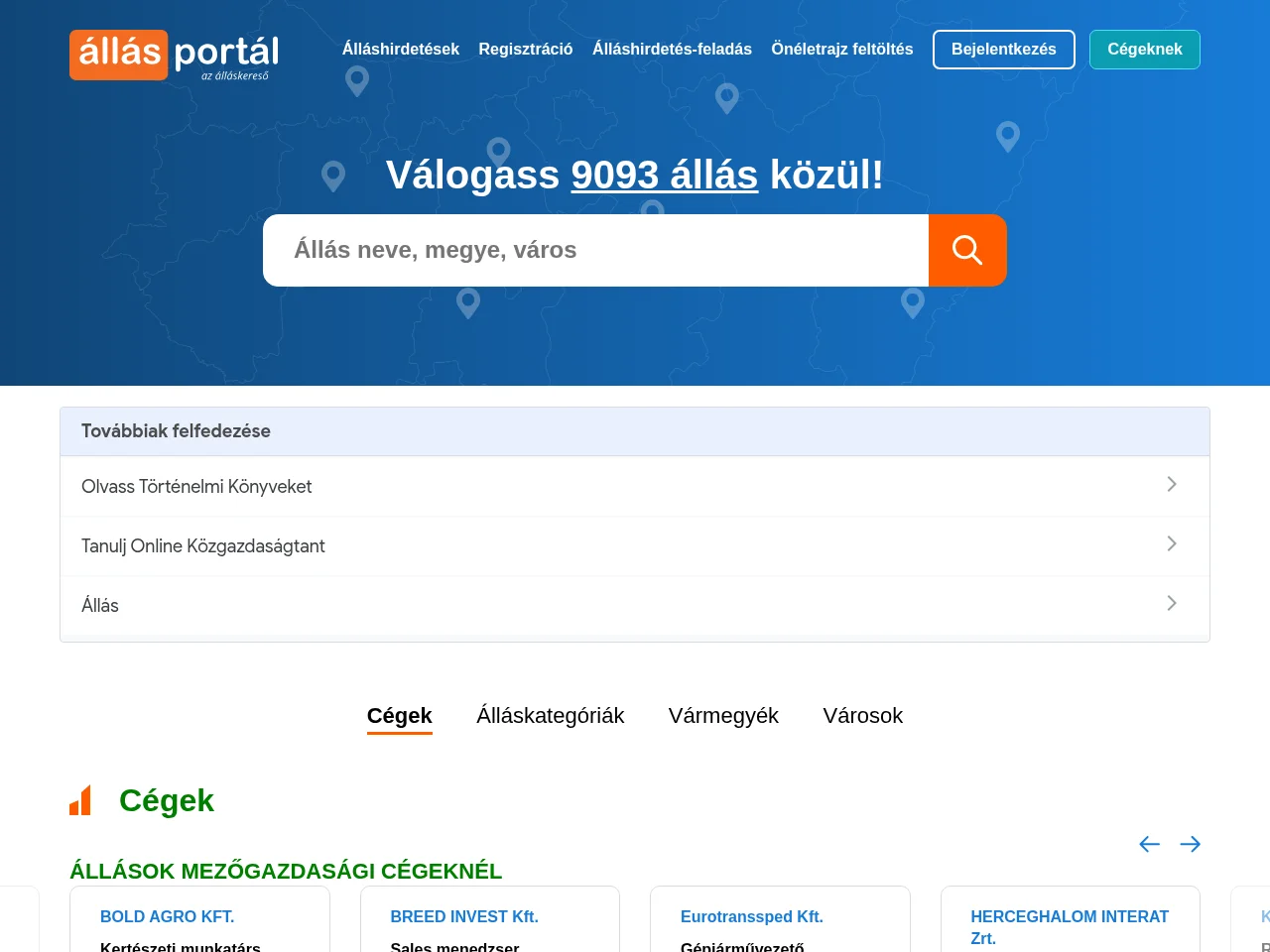This screenshot has width=1270, height=952.
Task: Open Álláshirdetések in the top navigation
Action: point(401,49)
